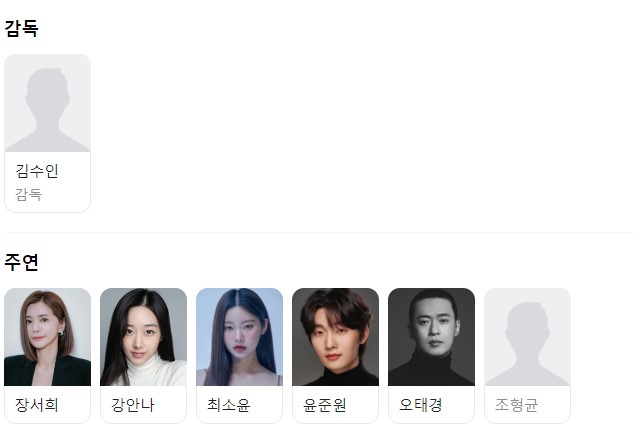Open the 오태경 cast card
The height and width of the screenshot is (424, 638).
[432, 356]
